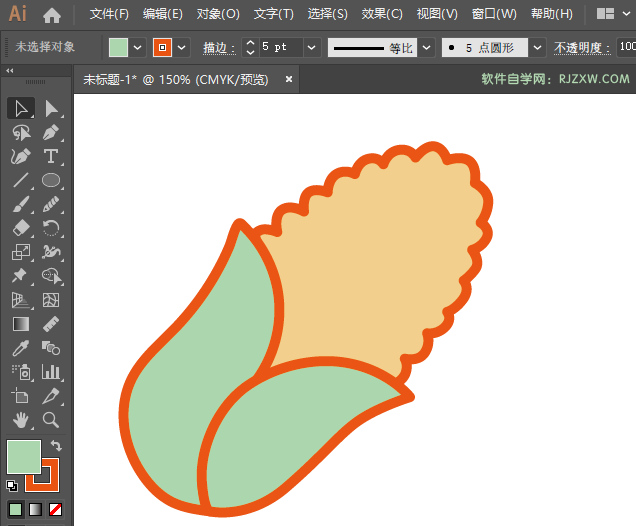This screenshot has height=526, width=636.
Task: Switch paint mode to Gradient
Action: click(x=36, y=509)
